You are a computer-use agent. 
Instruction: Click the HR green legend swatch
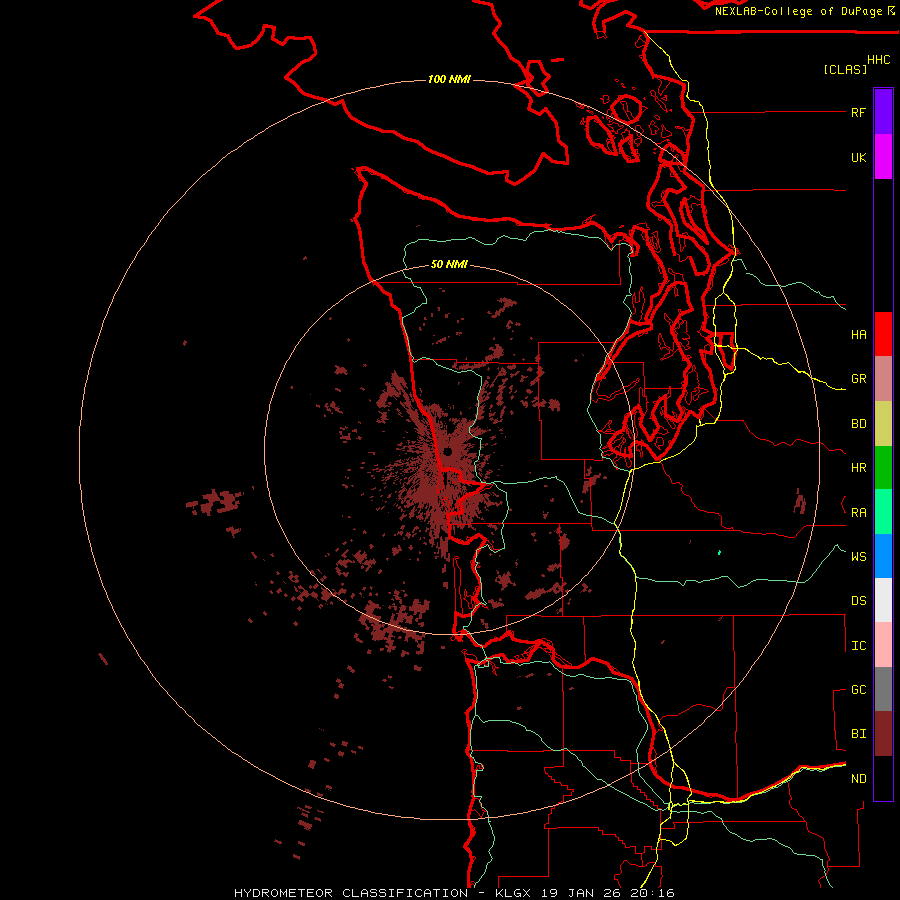click(x=883, y=468)
